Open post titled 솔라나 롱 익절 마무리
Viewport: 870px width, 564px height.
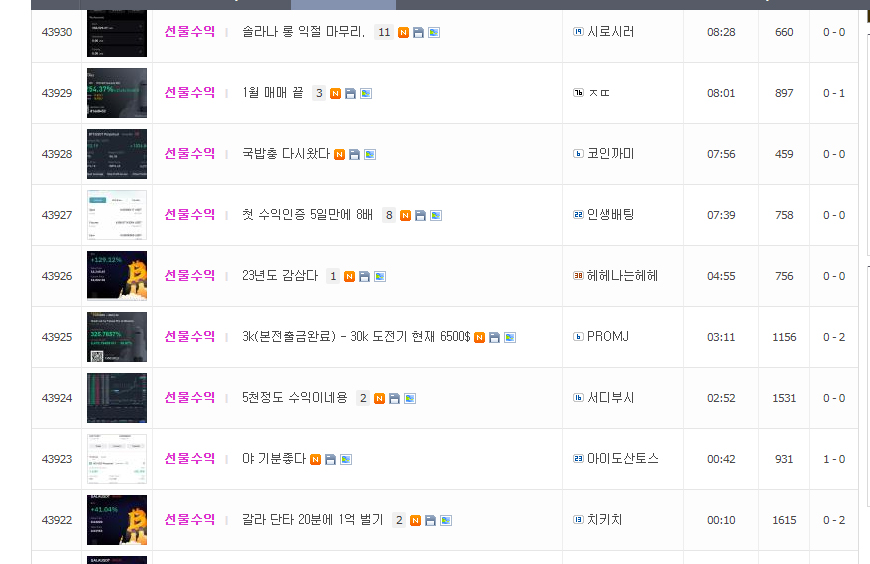pos(303,32)
